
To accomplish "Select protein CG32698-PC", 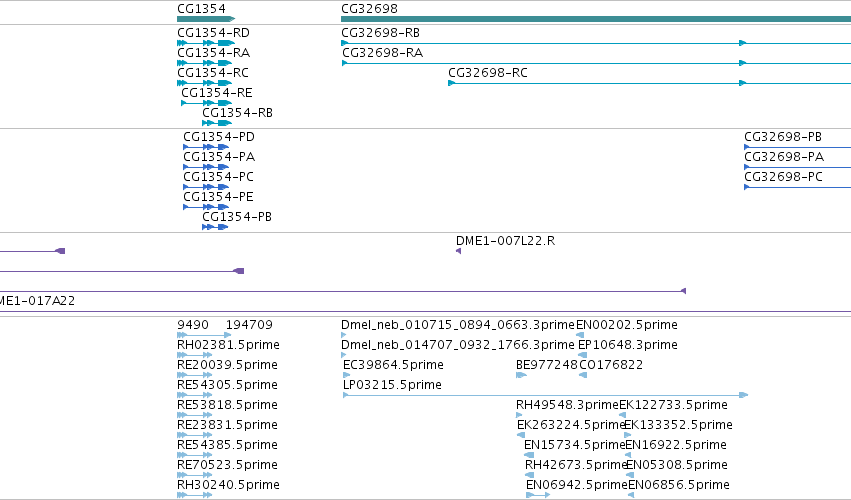I will [783, 177].
